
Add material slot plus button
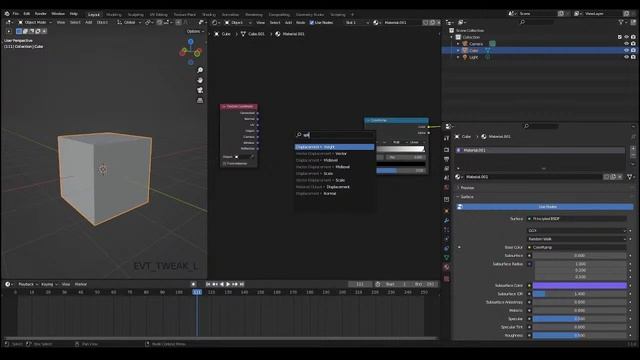(633, 149)
